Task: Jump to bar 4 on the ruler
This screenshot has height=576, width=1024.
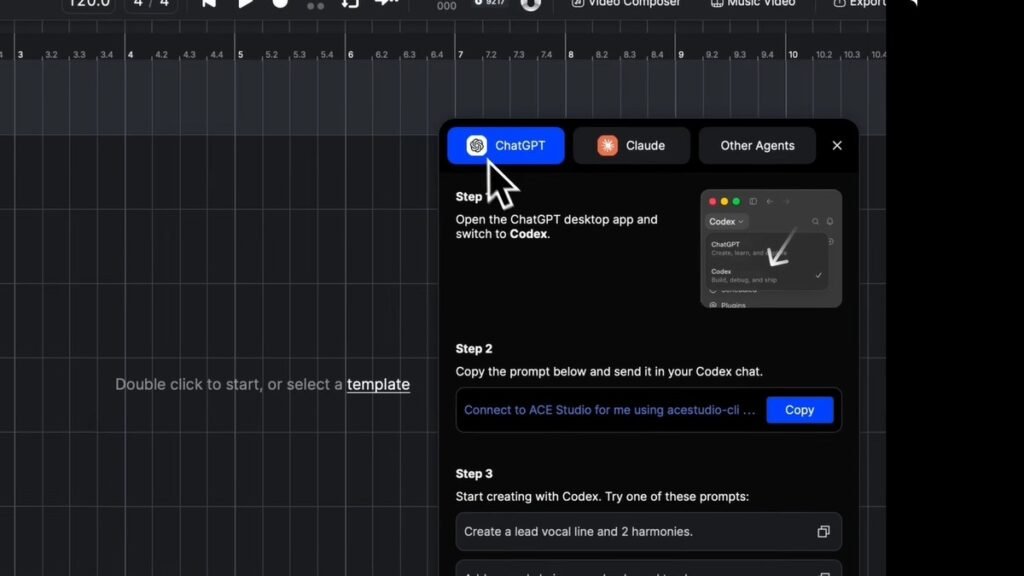Action: click(131, 55)
